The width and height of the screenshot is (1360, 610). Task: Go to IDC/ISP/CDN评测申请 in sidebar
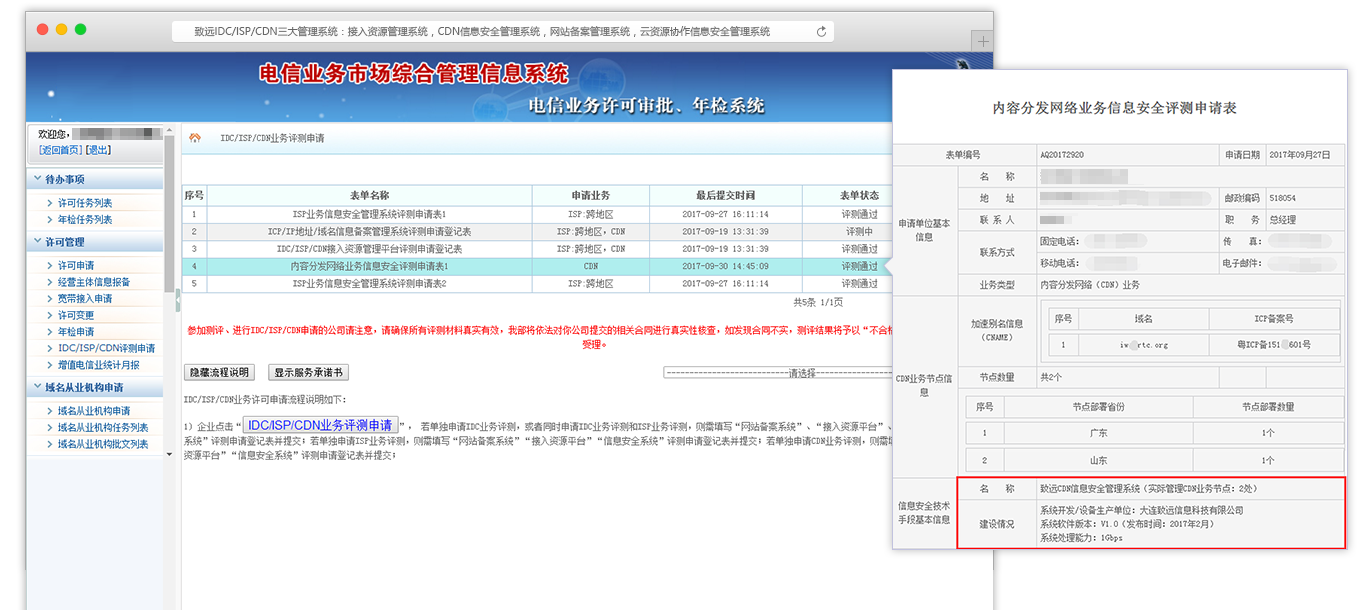pos(106,348)
